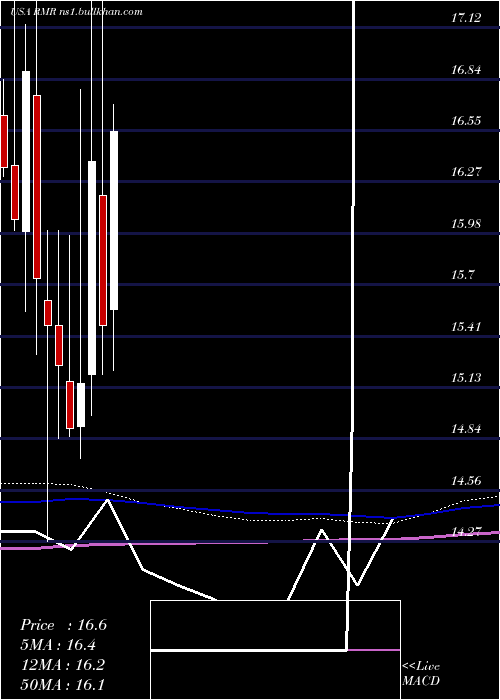Viewport: 500px width, 700px height.
Task: Click the 50MA : 16.1 readout
Action: (x=62, y=684)
